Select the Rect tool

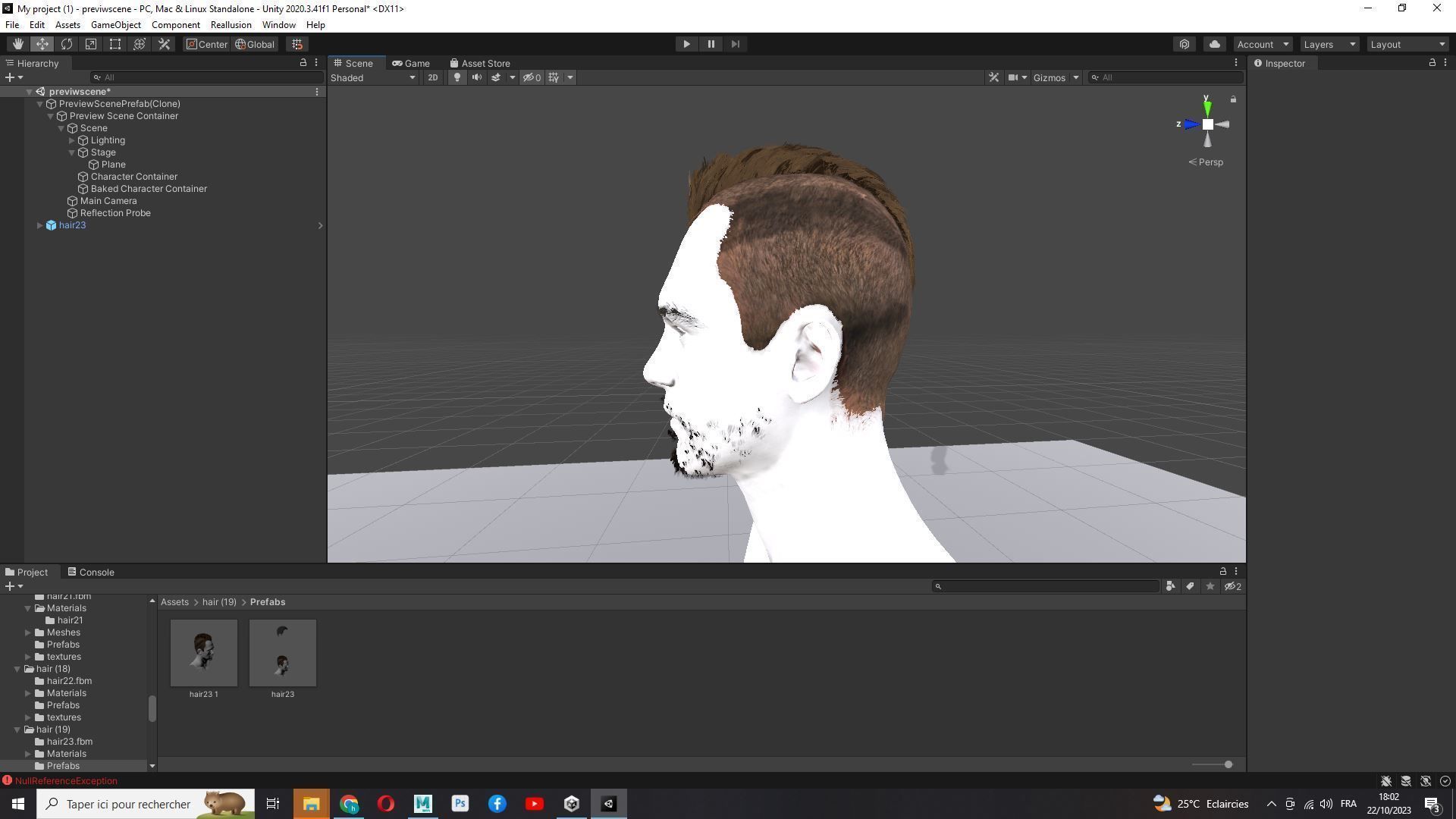pyautogui.click(x=115, y=44)
